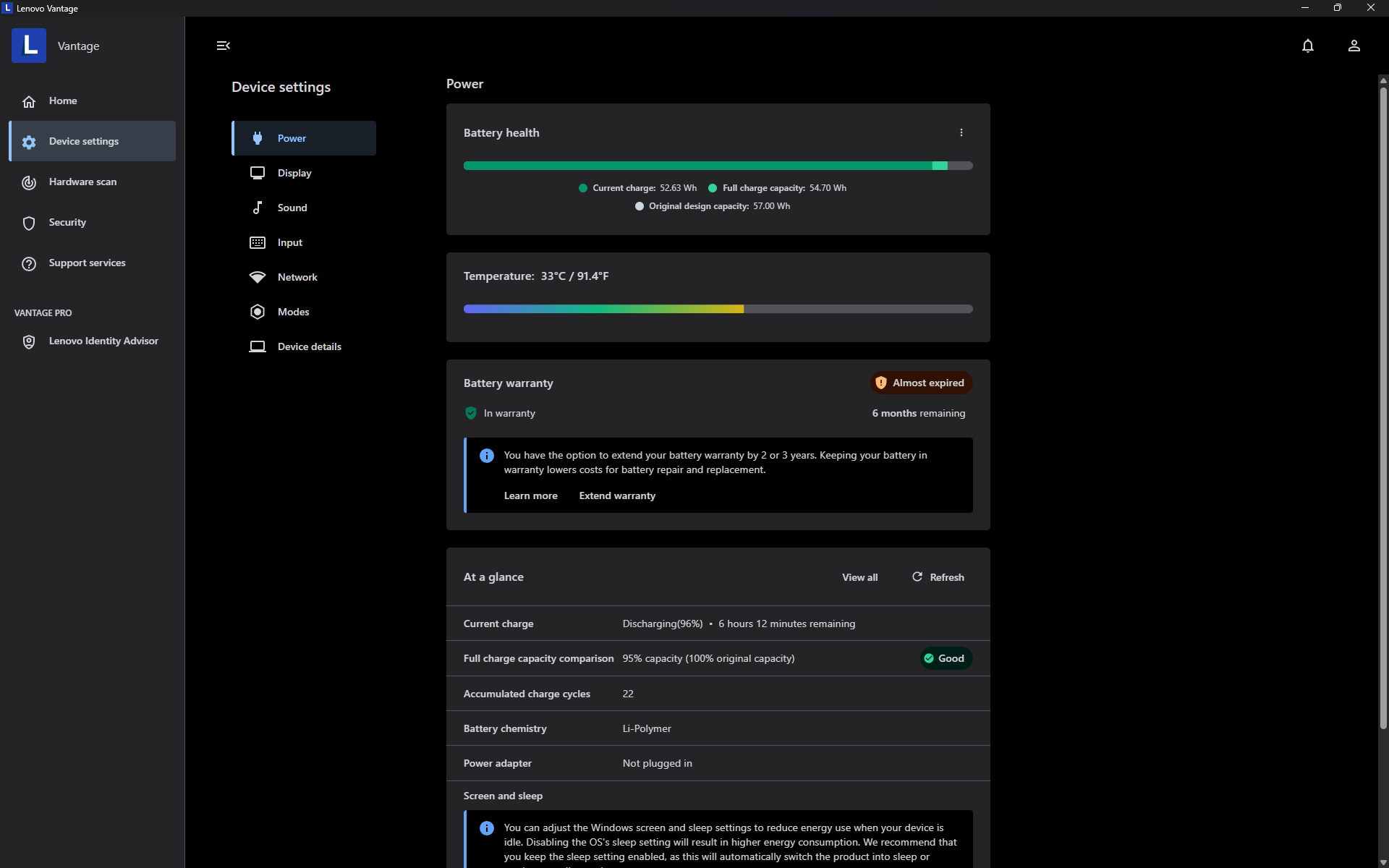Click the Lenovo Vantage L logo
Screen dimensions: 1389x868
[x=29, y=46]
